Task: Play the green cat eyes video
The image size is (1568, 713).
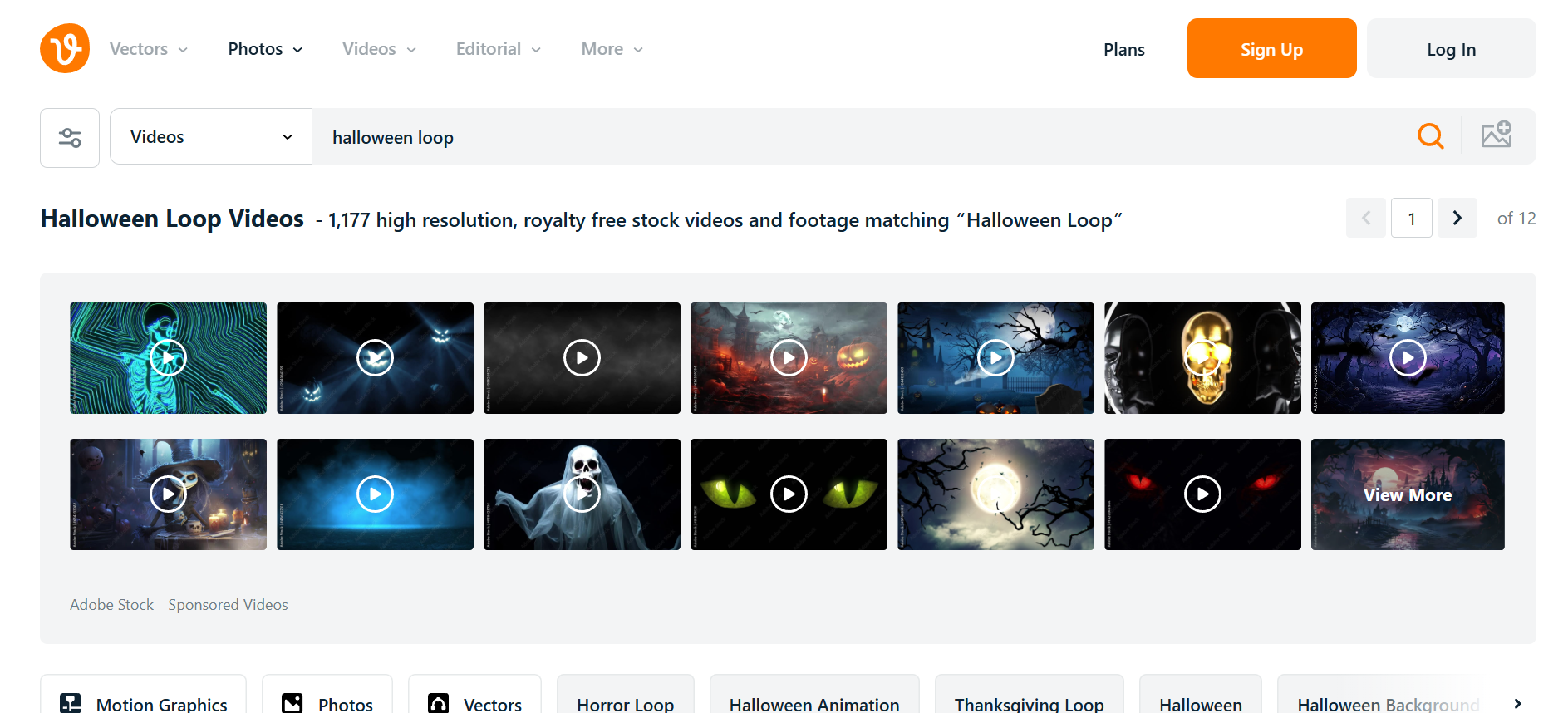Action: 789,494
